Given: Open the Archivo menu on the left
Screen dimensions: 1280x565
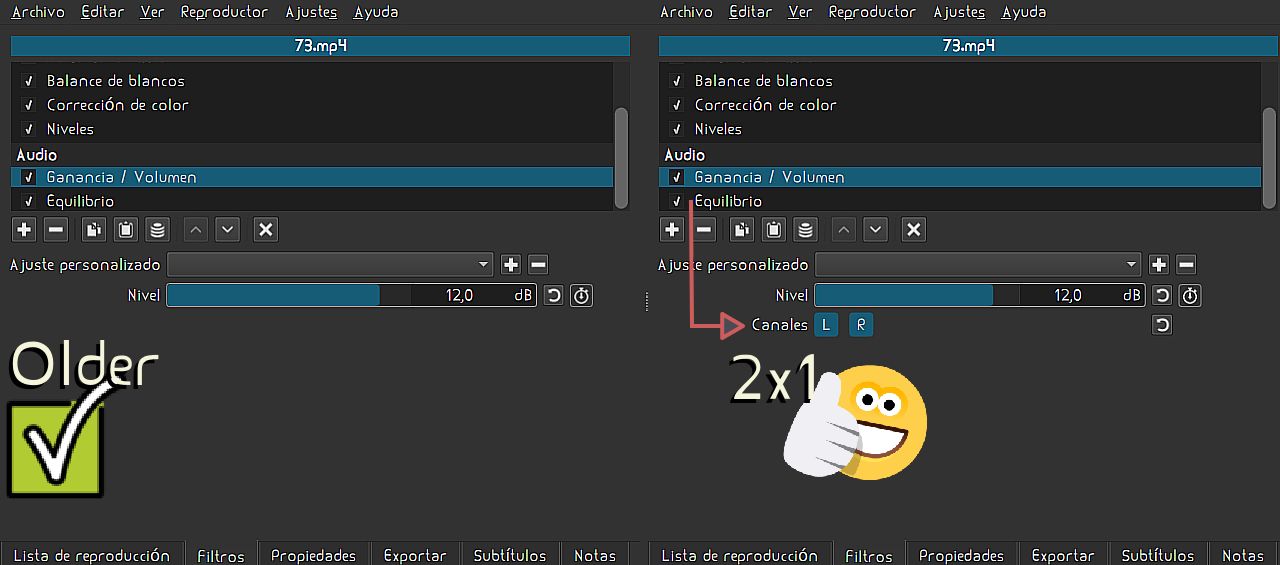Looking at the screenshot, I should (x=38, y=12).
